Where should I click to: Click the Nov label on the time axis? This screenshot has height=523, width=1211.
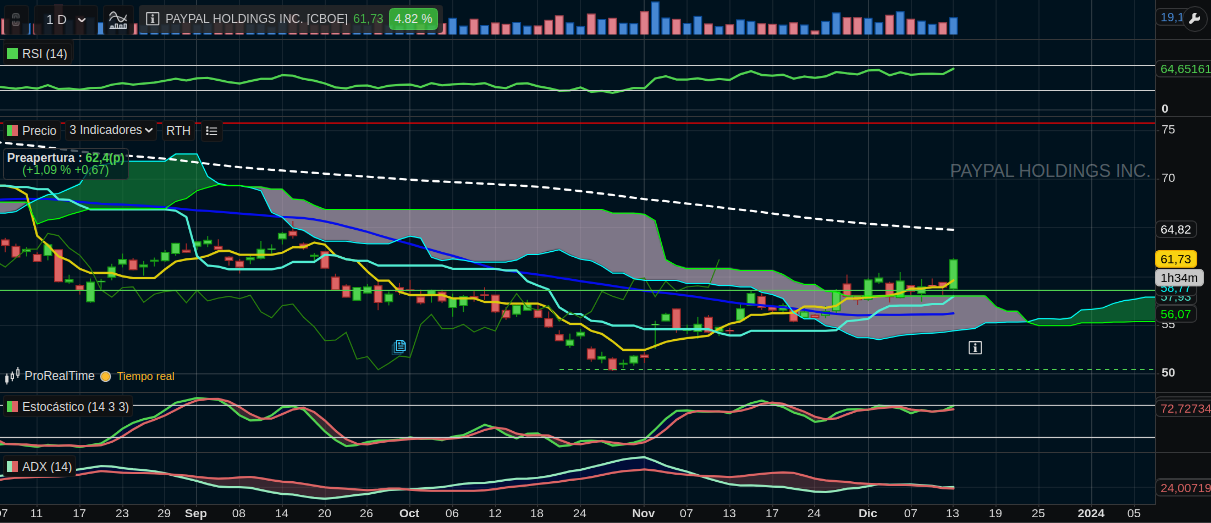coord(643,512)
